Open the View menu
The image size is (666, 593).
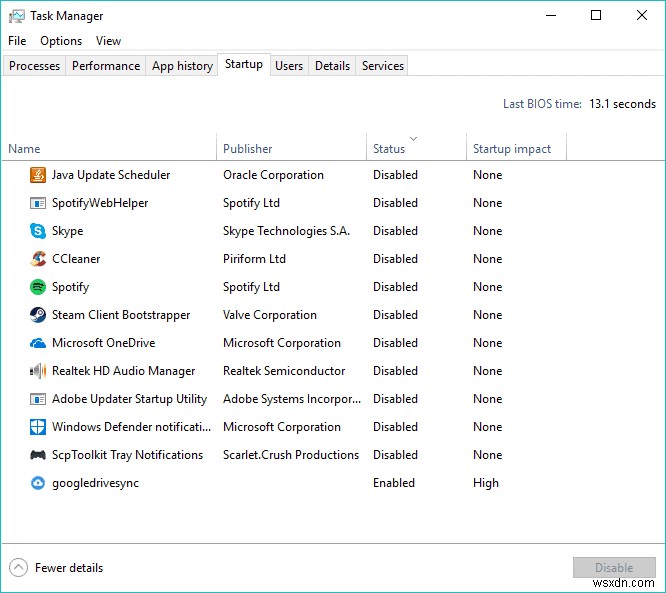(x=108, y=41)
